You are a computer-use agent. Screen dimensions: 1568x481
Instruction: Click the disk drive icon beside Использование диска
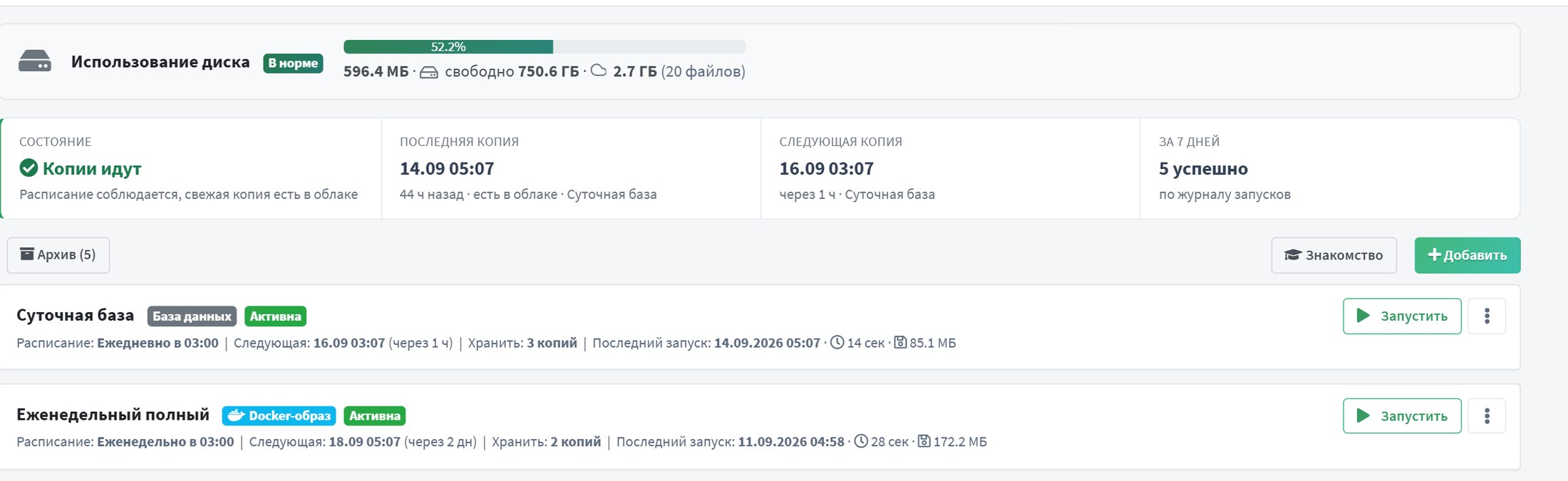pos(34,61)
